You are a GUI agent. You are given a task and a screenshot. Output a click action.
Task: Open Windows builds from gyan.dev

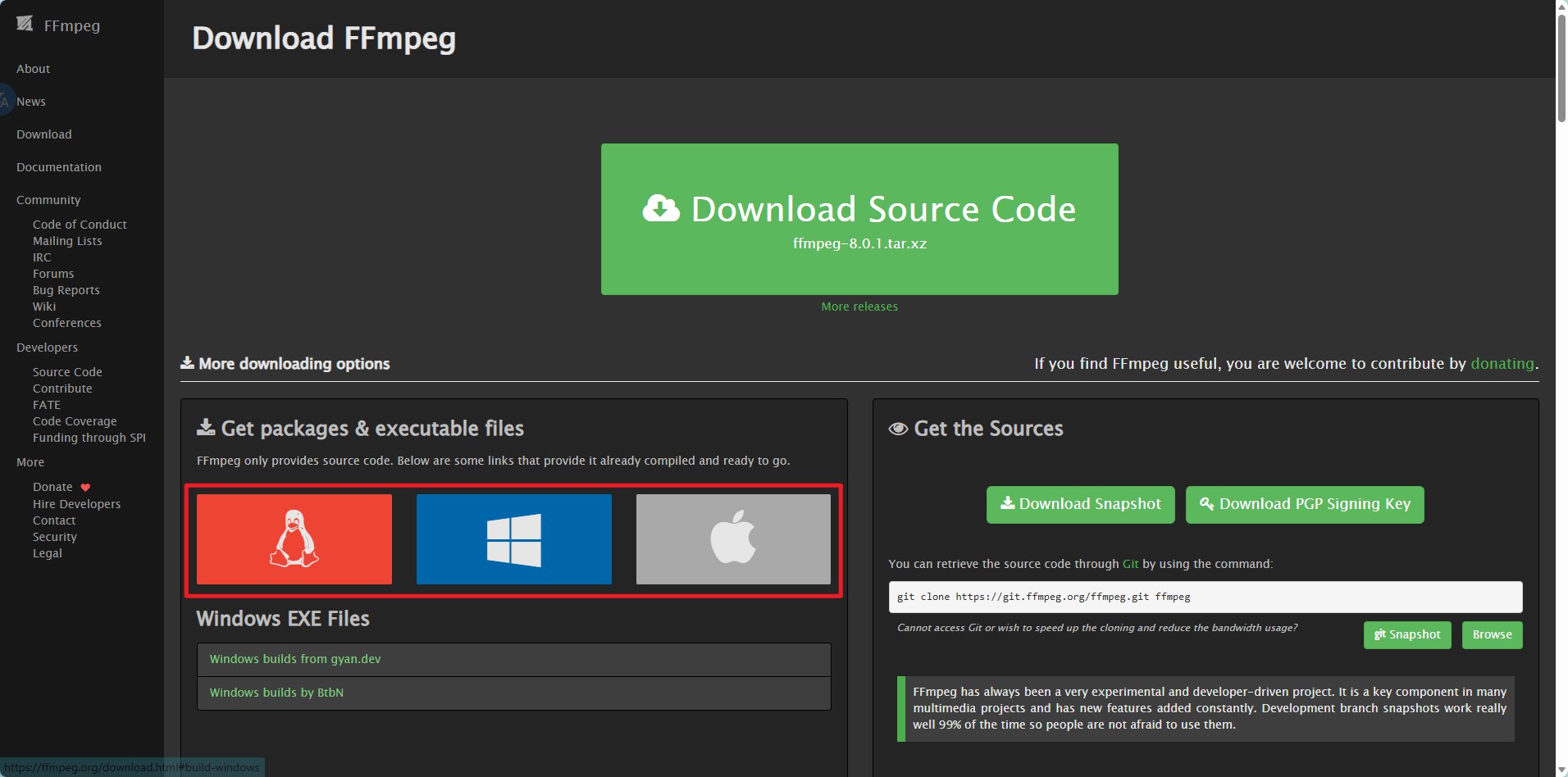tap(295, 659)
